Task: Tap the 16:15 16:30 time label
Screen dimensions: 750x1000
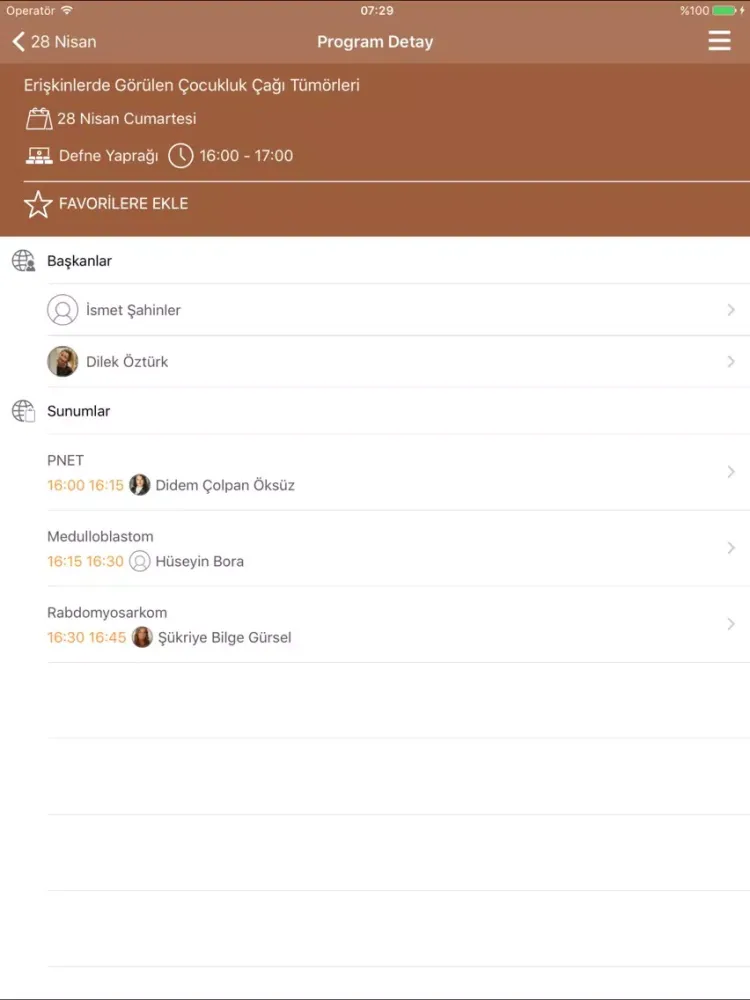Action: 85,561
